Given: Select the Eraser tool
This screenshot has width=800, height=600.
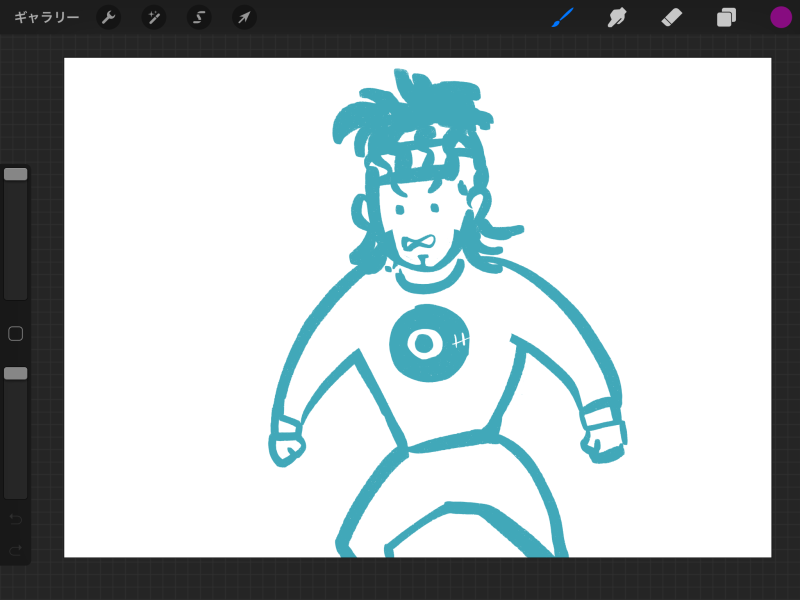Looking at the screenshot, I should click(x=671, y=17).
